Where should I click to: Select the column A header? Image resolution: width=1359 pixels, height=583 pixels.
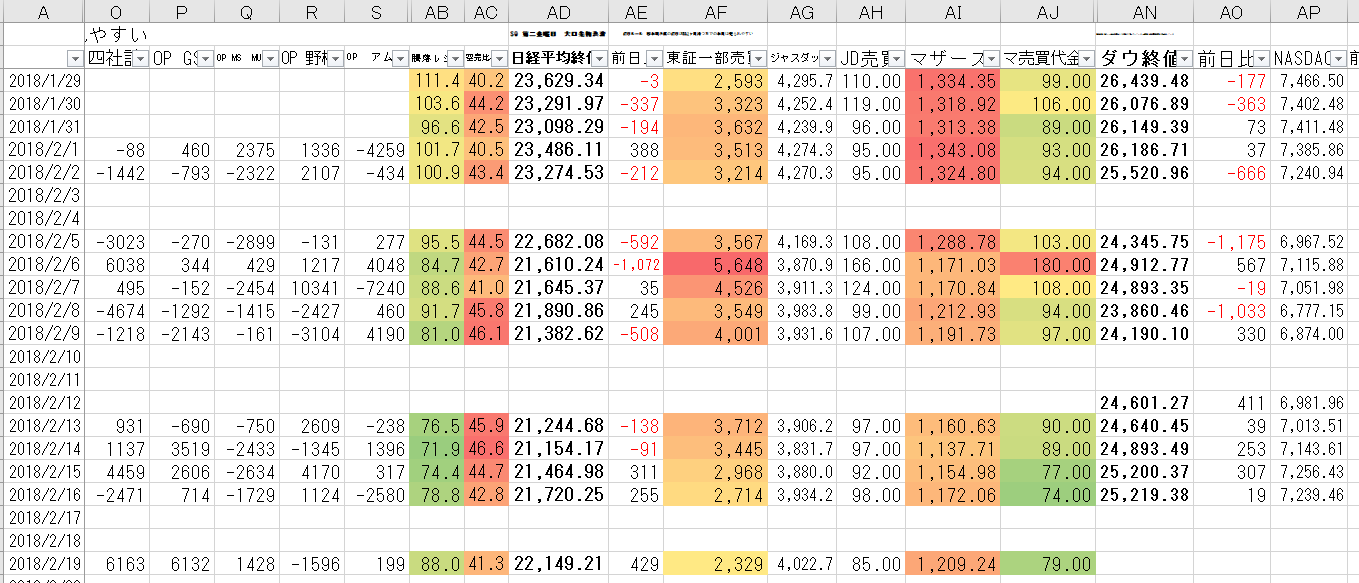point(42,12)
